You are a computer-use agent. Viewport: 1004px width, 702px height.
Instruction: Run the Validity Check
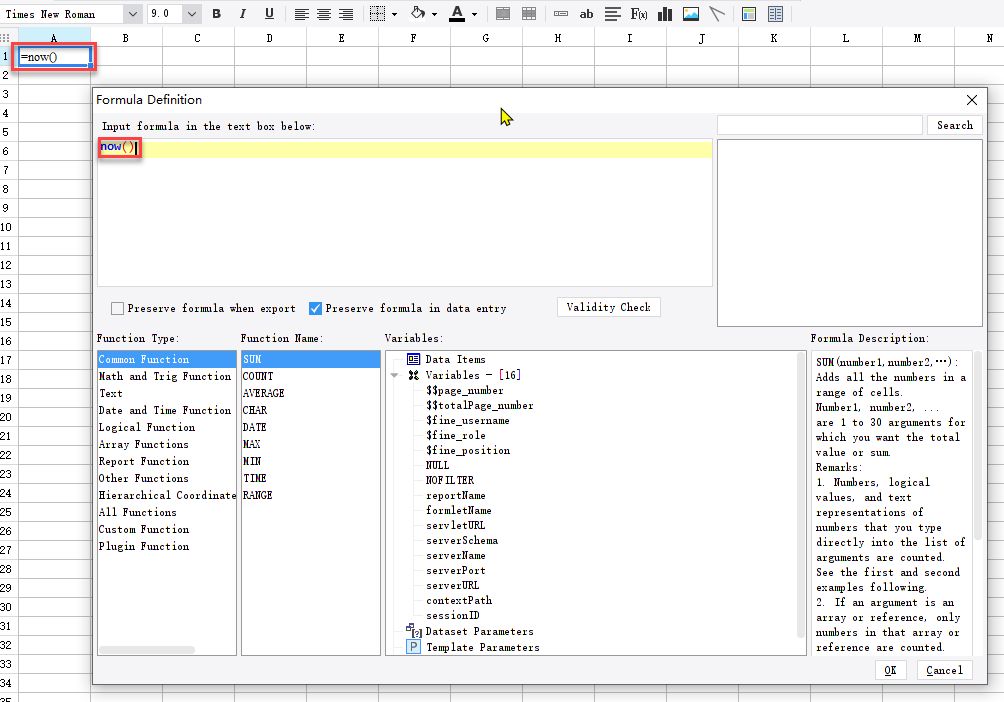(608, 307)
